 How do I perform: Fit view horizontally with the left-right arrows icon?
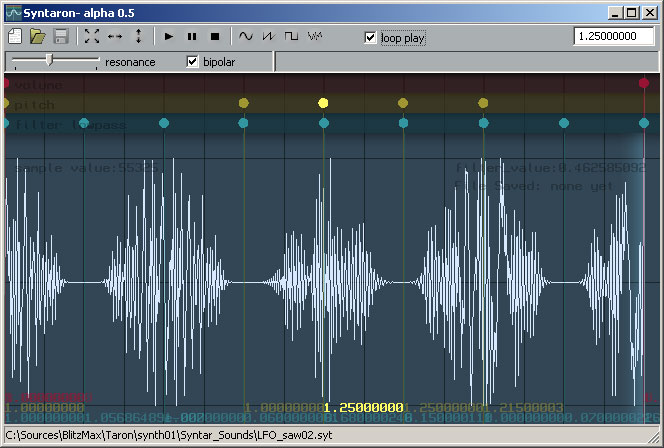tap(115, 36)
